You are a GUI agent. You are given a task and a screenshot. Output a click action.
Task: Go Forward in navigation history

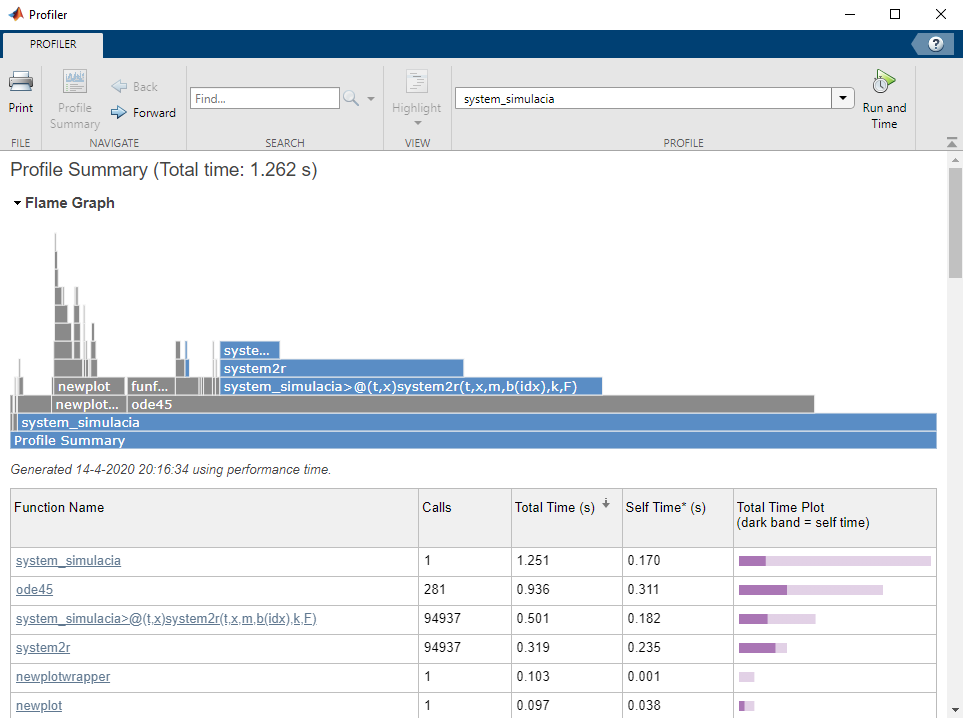coord(143,112)
